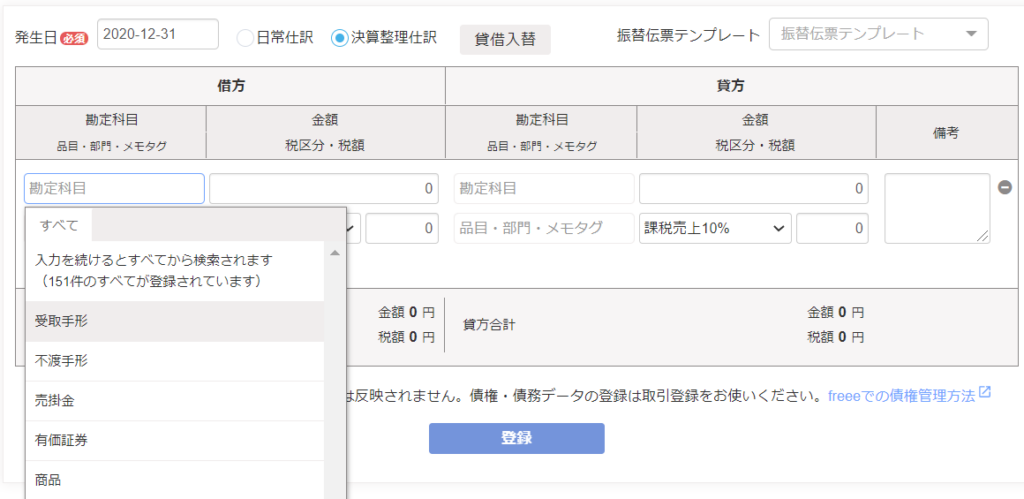Click the 登録 submit button

tap(517, 438)
